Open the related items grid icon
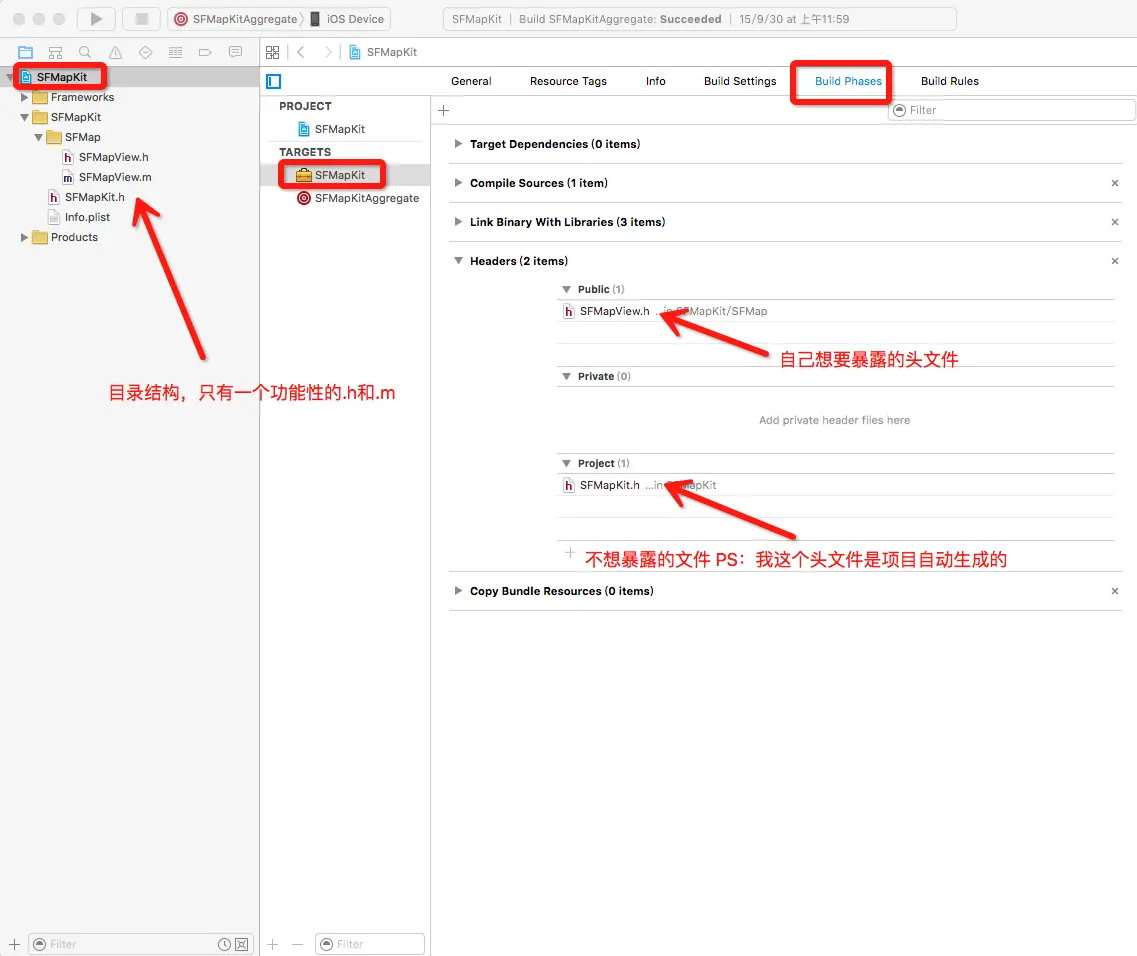 coord(273,52)
